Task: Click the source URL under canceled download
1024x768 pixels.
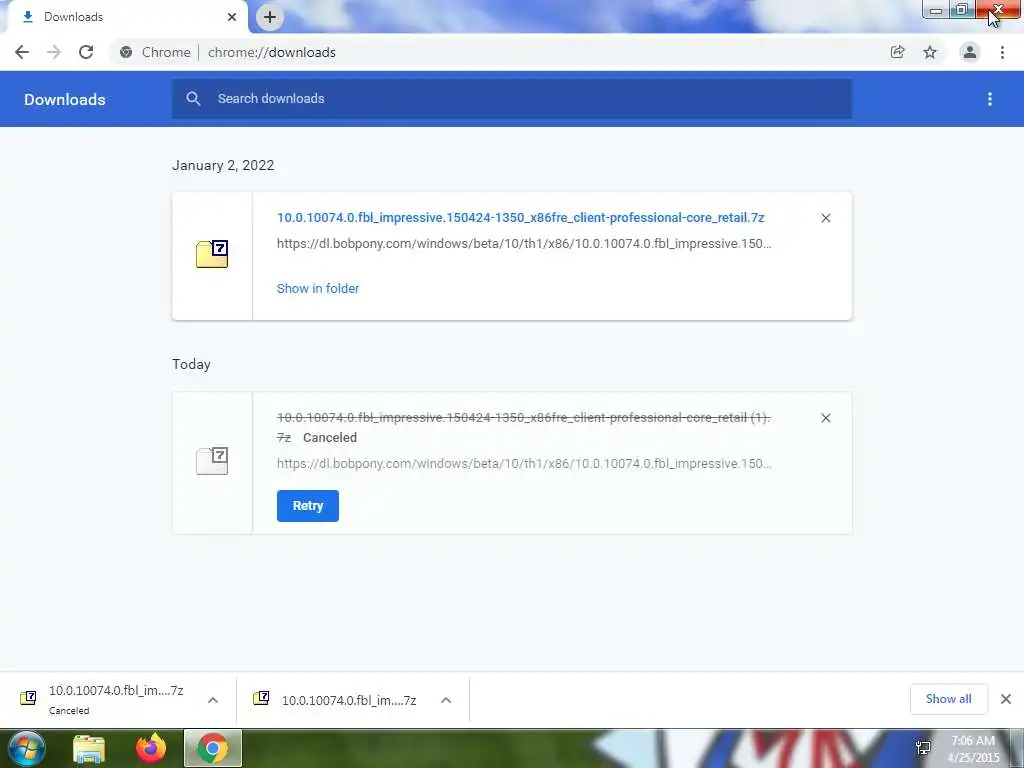Action: click(524, 464)
